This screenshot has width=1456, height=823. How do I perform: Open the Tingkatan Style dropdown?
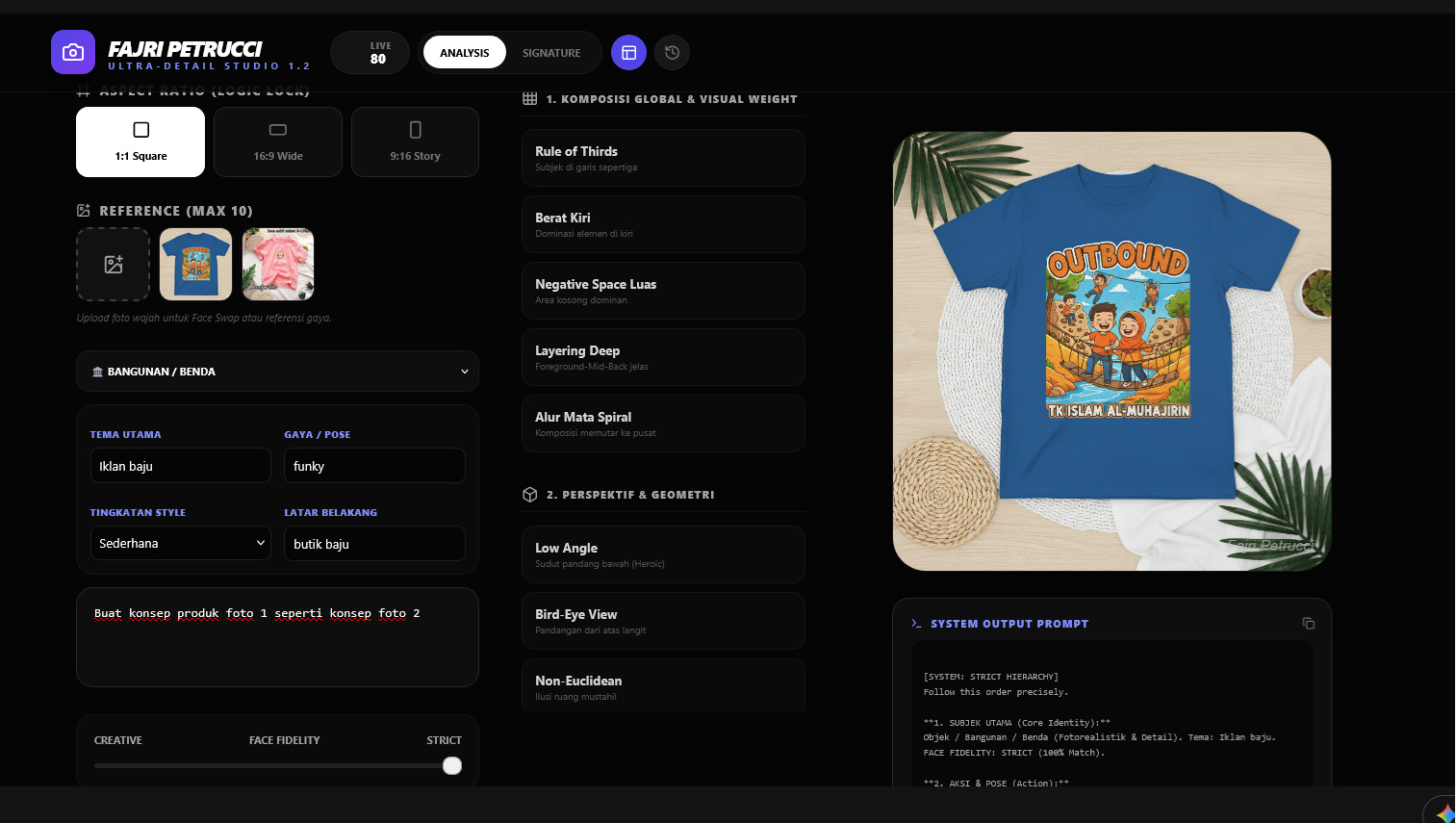[180, 543]
